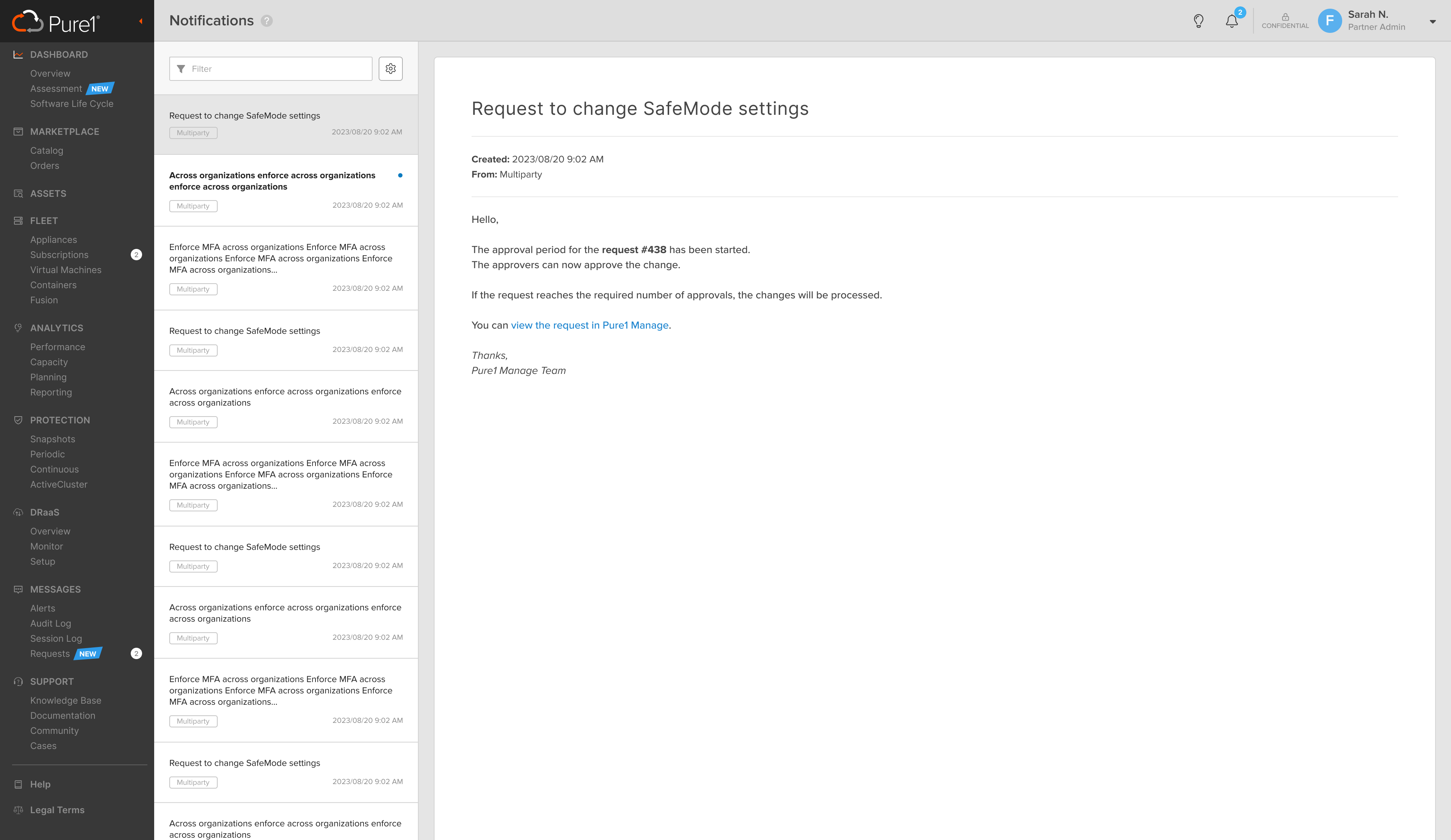Click the funnel filter icon
Image resolution: width=1451 pixels, height=840 pixels.
coord(181,69)
